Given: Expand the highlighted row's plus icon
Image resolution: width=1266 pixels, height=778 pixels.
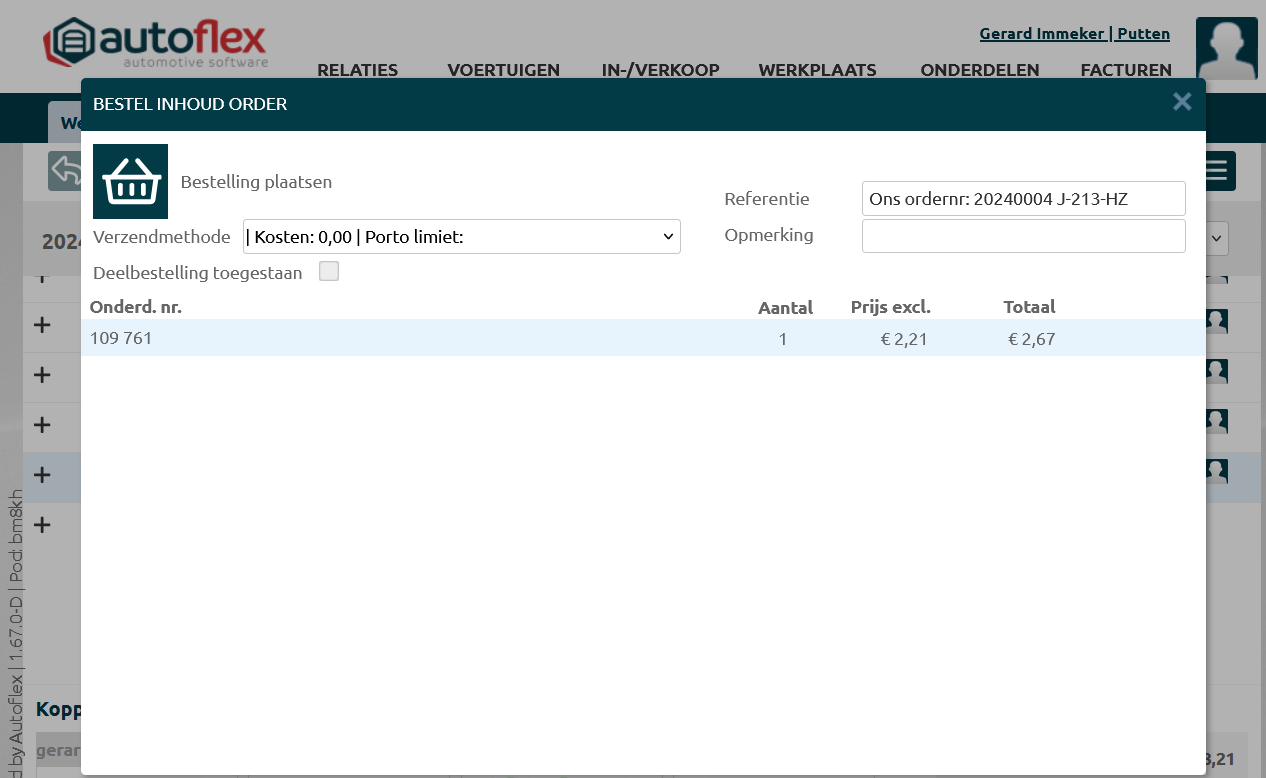Looking at the screenshot, I should pos(42,475).
